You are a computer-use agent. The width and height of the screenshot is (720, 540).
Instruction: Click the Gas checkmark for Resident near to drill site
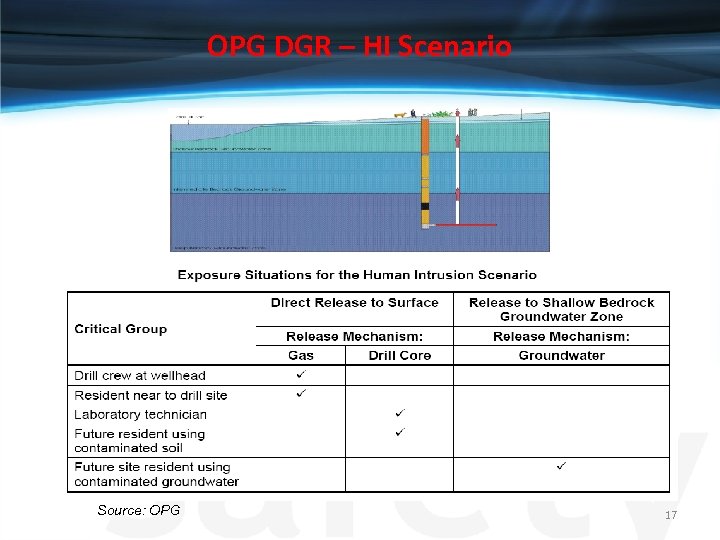[x=301, y=393]
